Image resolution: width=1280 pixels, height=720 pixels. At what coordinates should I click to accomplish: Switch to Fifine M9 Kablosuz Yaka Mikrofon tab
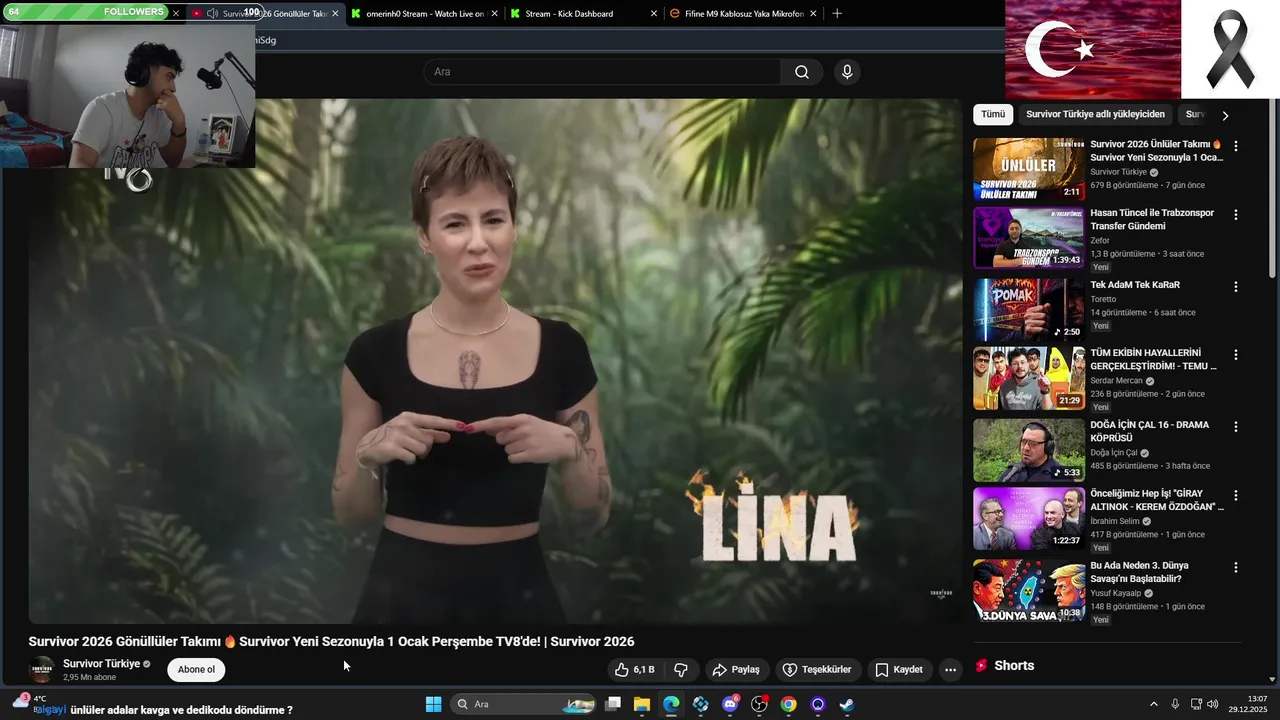point(742,14)
